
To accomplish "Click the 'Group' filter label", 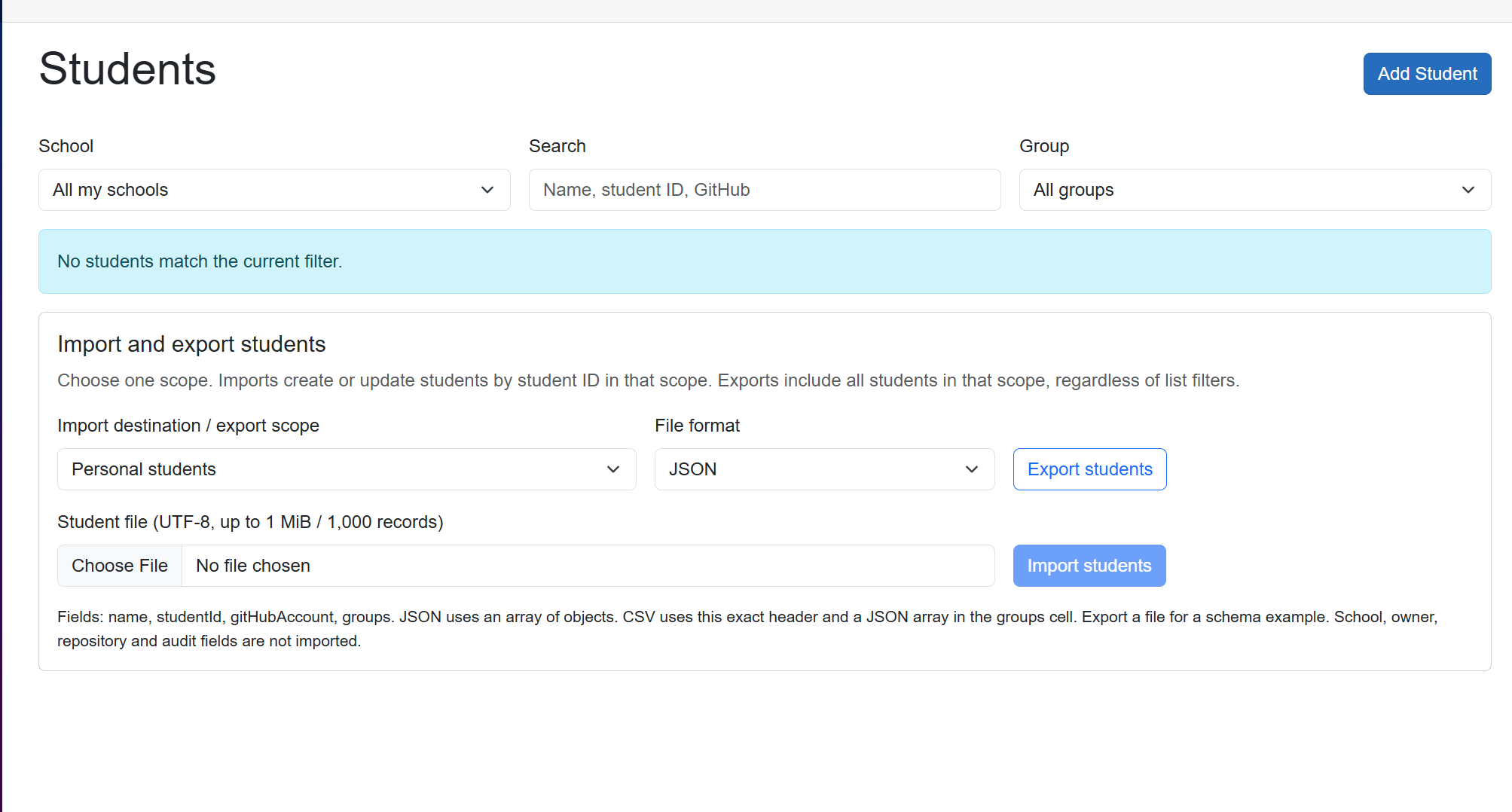I will 1044,146.
